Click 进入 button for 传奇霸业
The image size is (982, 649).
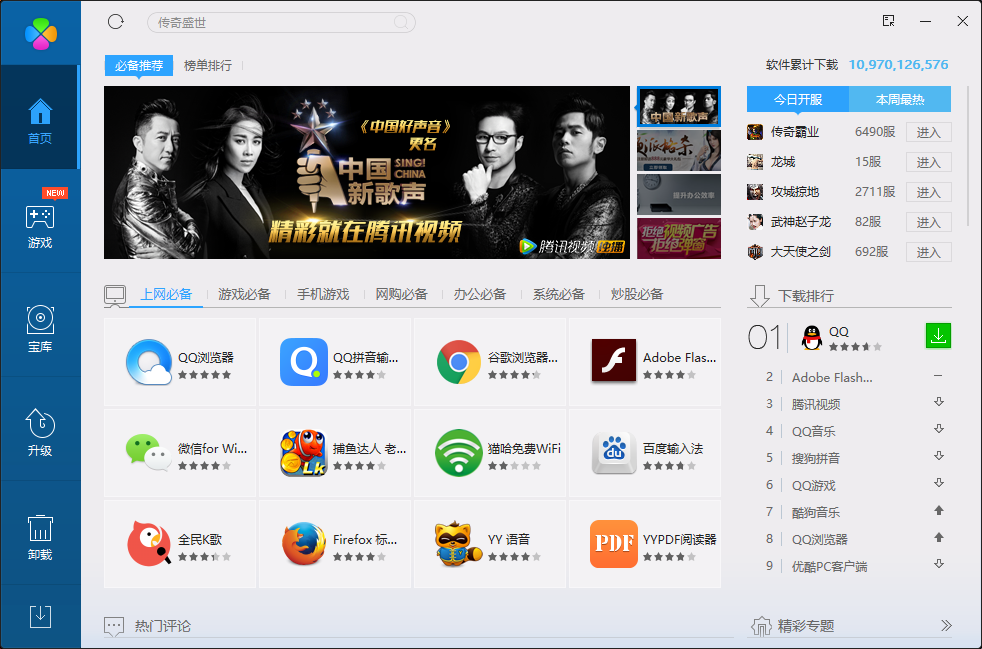point(929,132)
